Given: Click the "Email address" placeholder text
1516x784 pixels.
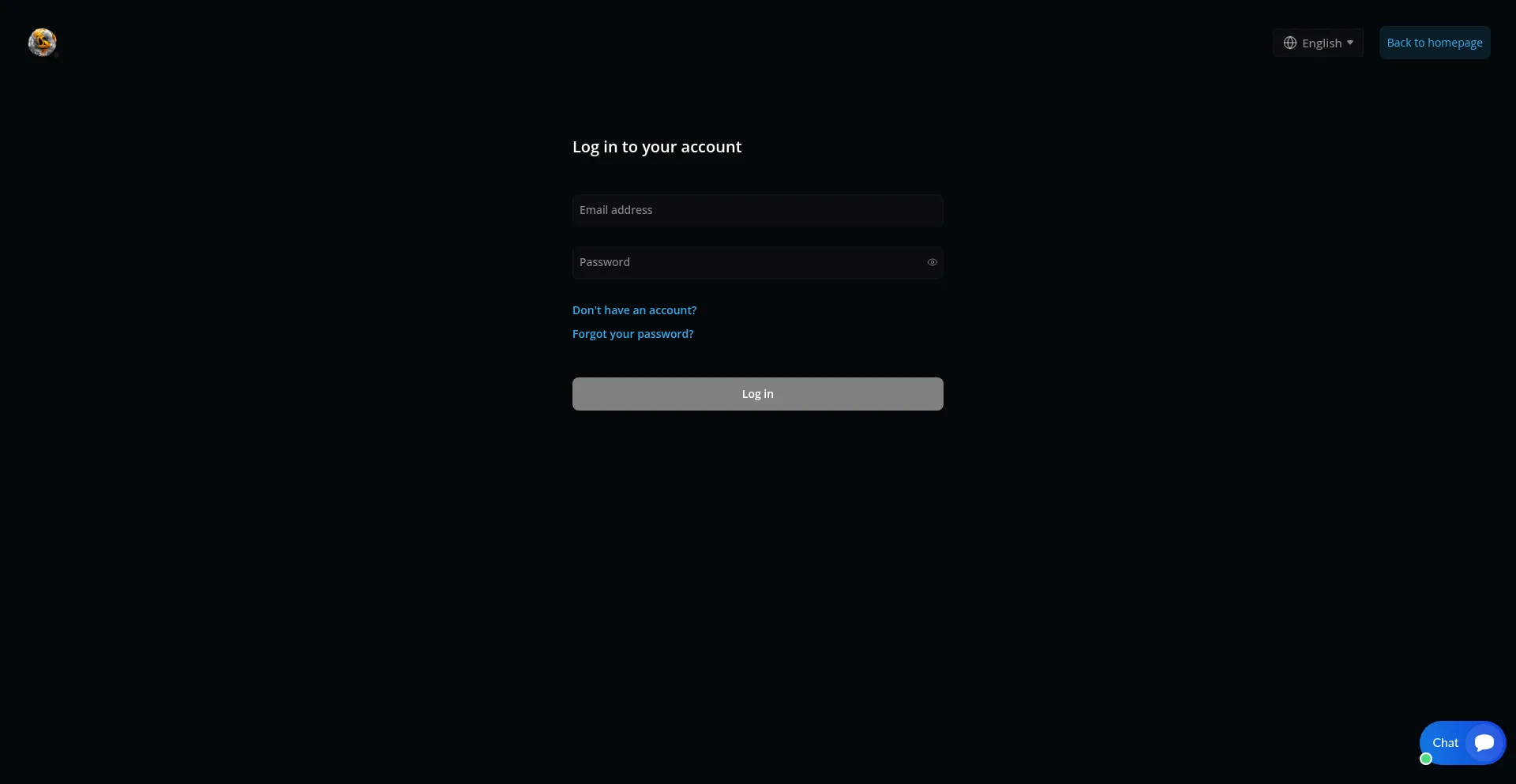Looking at the screenshot, I should tap(616, 210).
